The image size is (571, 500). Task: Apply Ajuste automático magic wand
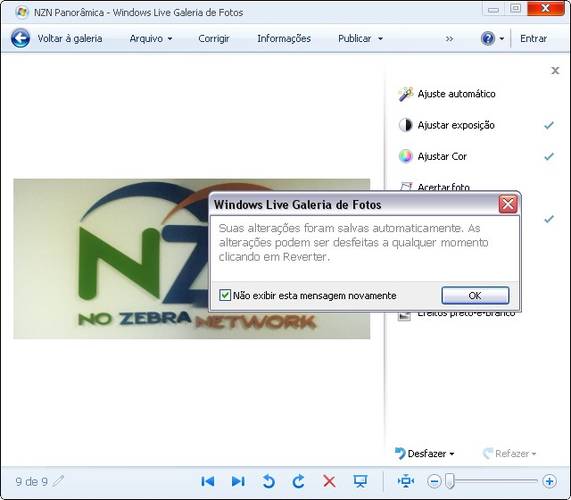447,94
